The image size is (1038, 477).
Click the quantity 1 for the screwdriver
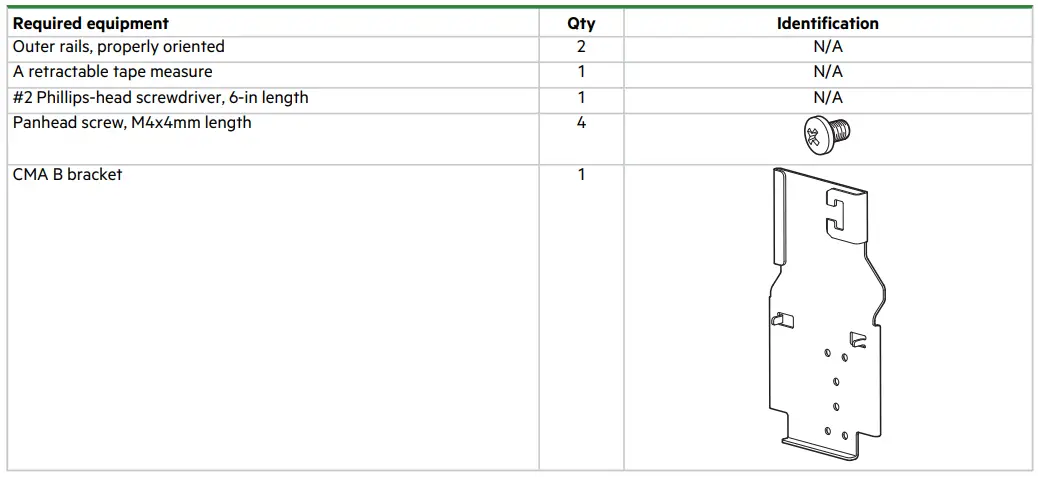(x=581, y=98)
